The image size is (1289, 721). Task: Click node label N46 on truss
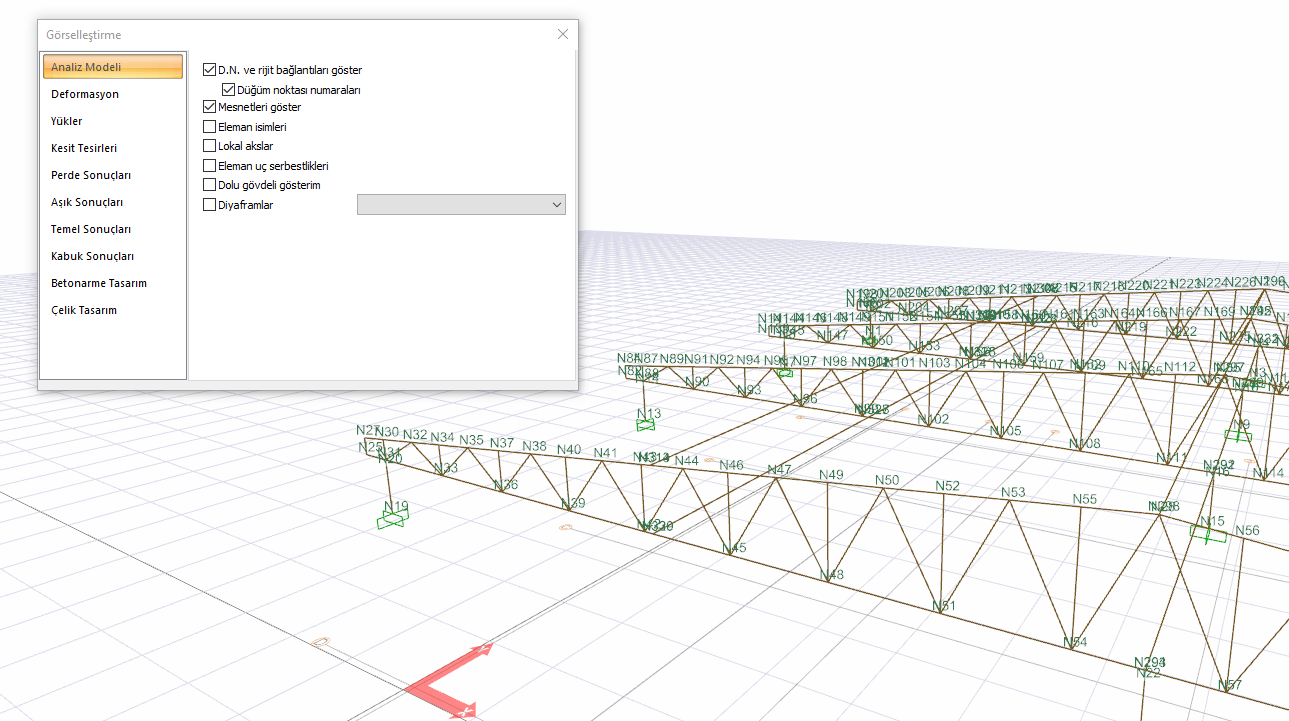pos(732,465)
